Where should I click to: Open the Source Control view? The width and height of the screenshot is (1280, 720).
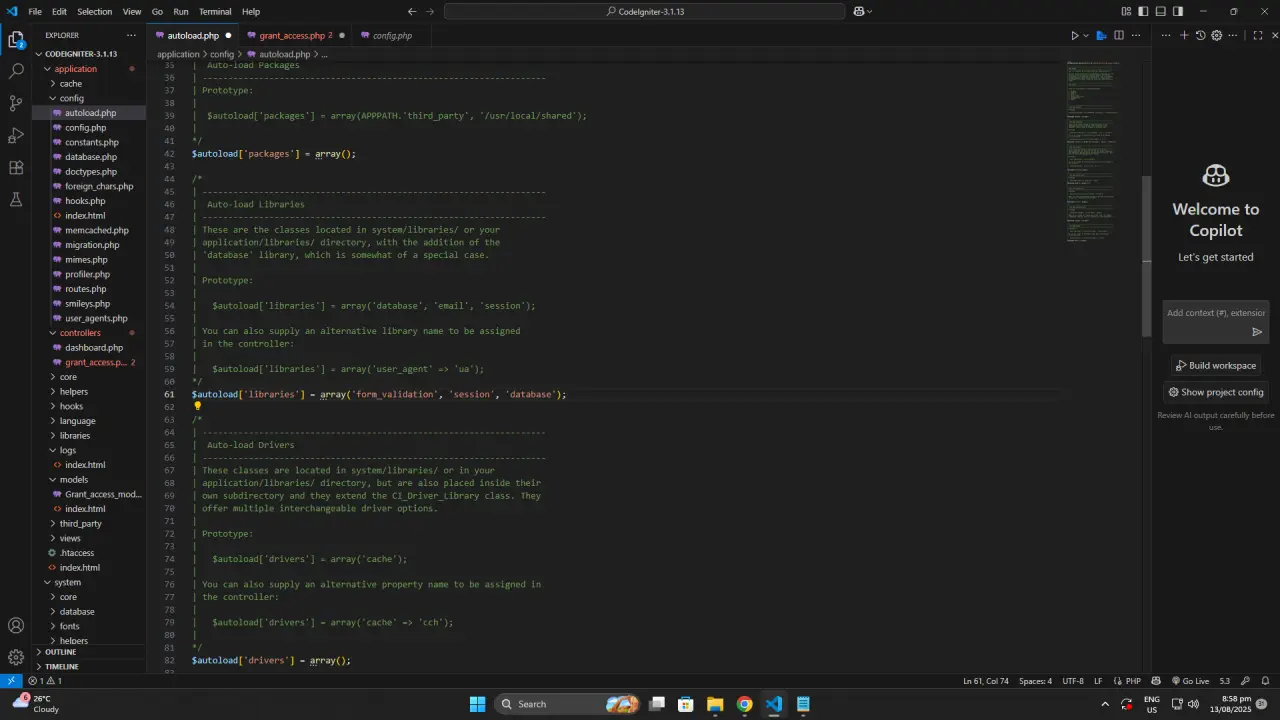pyautogui.click(x=16, y=104)
